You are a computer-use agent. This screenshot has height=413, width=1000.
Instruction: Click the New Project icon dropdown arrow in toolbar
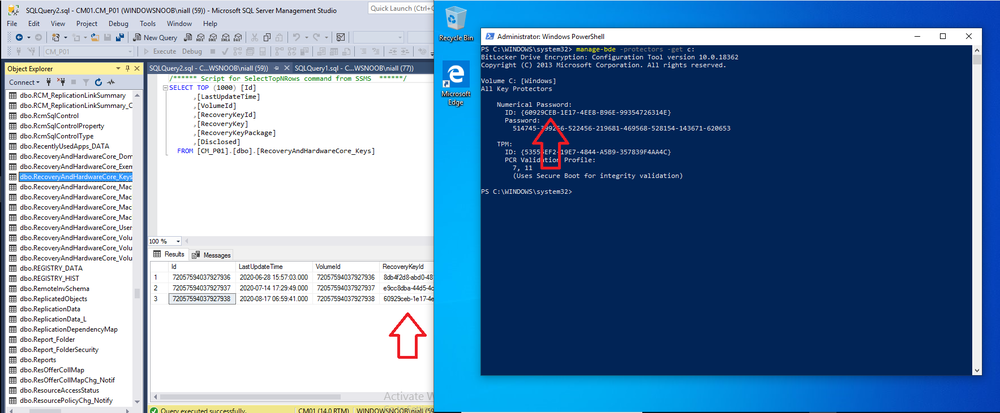pyautogui.click(x=66, y=38)
